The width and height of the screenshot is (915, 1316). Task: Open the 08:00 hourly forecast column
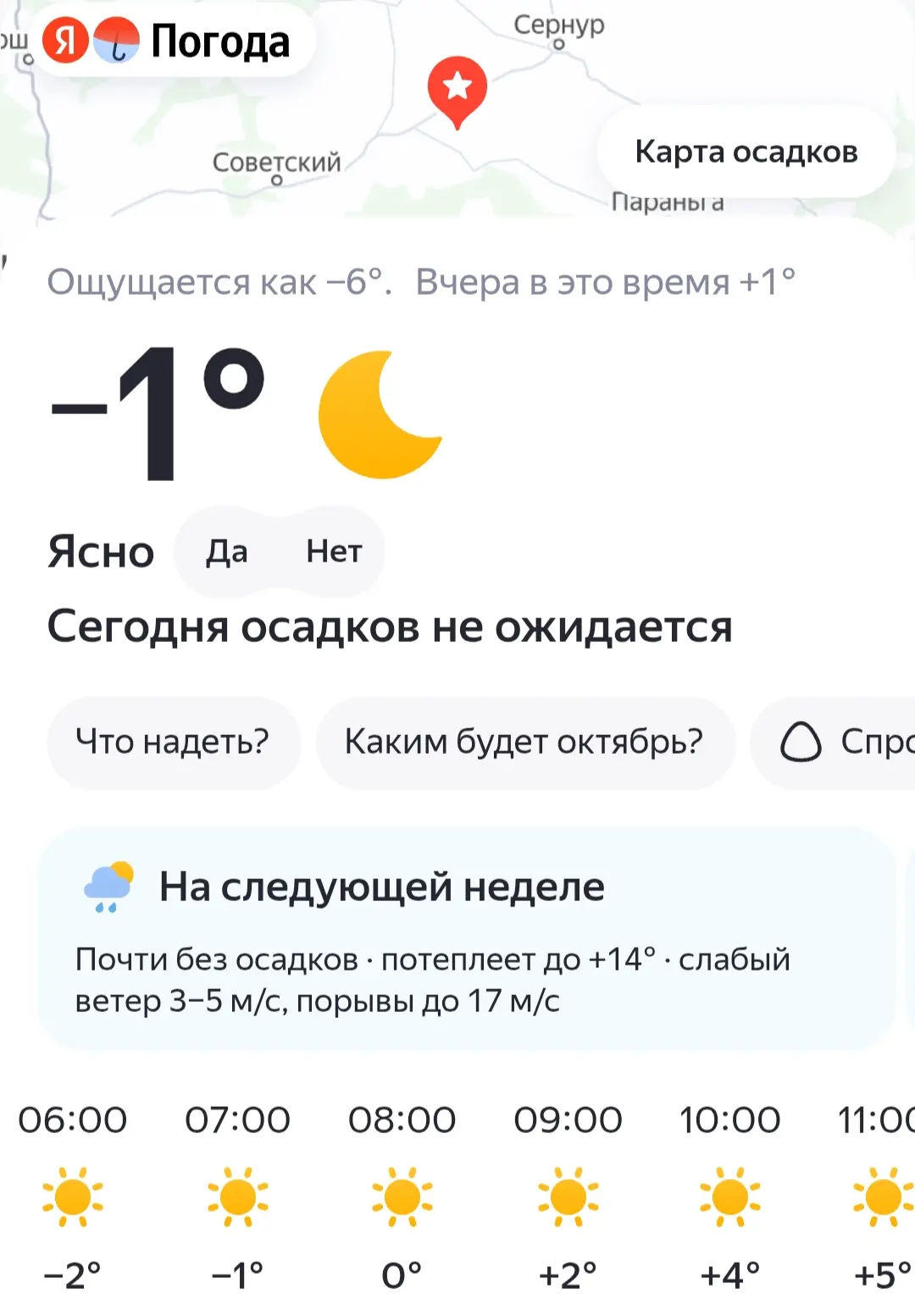coord(402,1197)
